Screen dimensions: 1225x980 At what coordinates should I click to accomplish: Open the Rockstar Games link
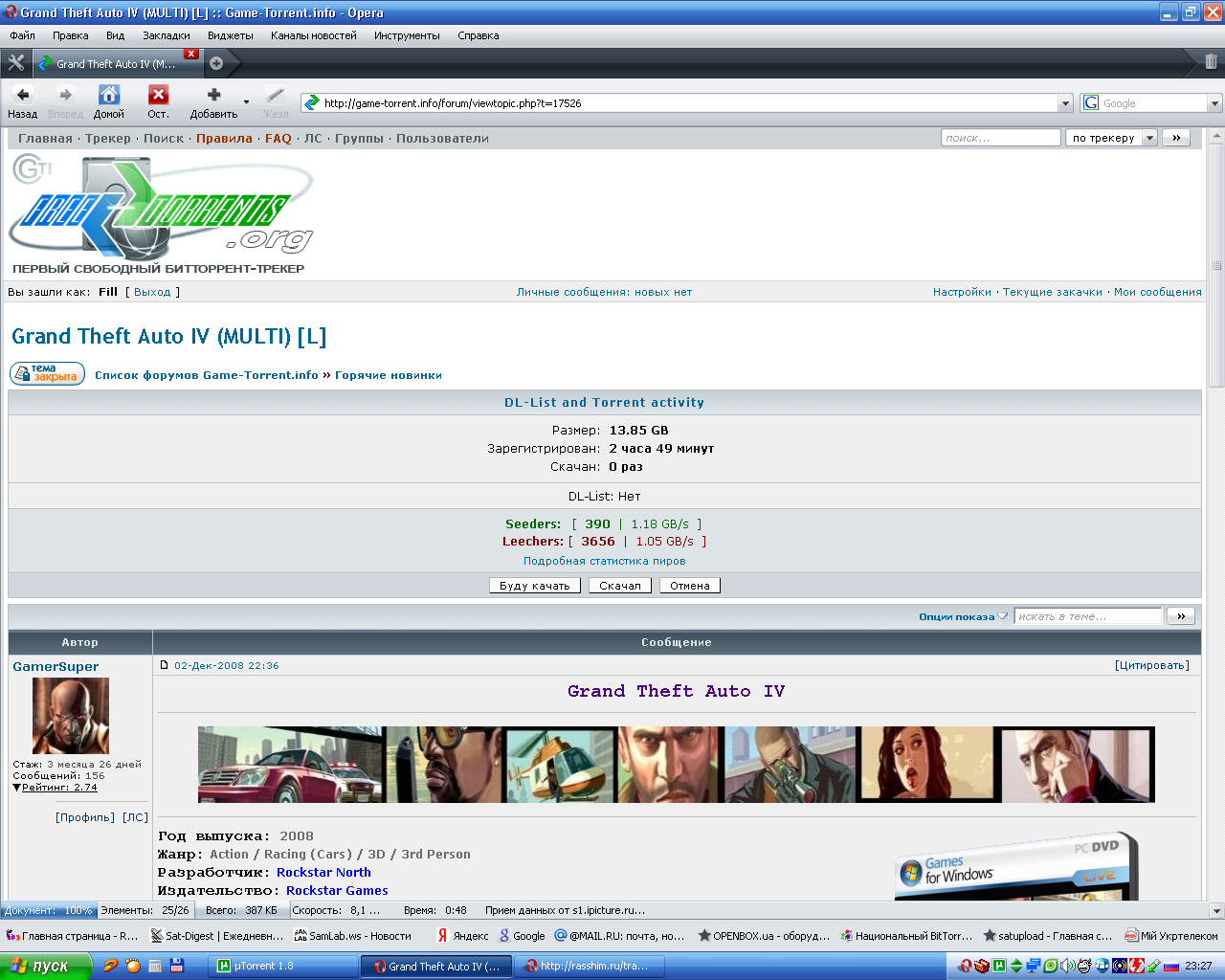337,890
